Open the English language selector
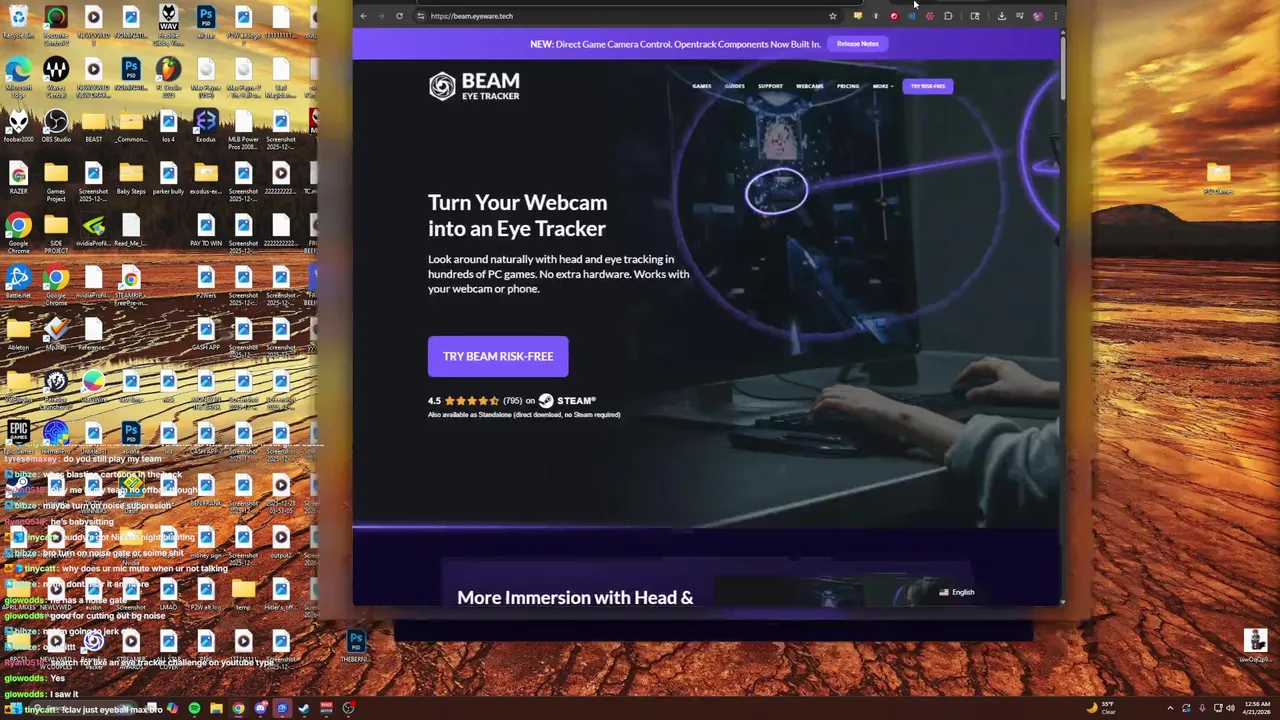 click(957, 592)
